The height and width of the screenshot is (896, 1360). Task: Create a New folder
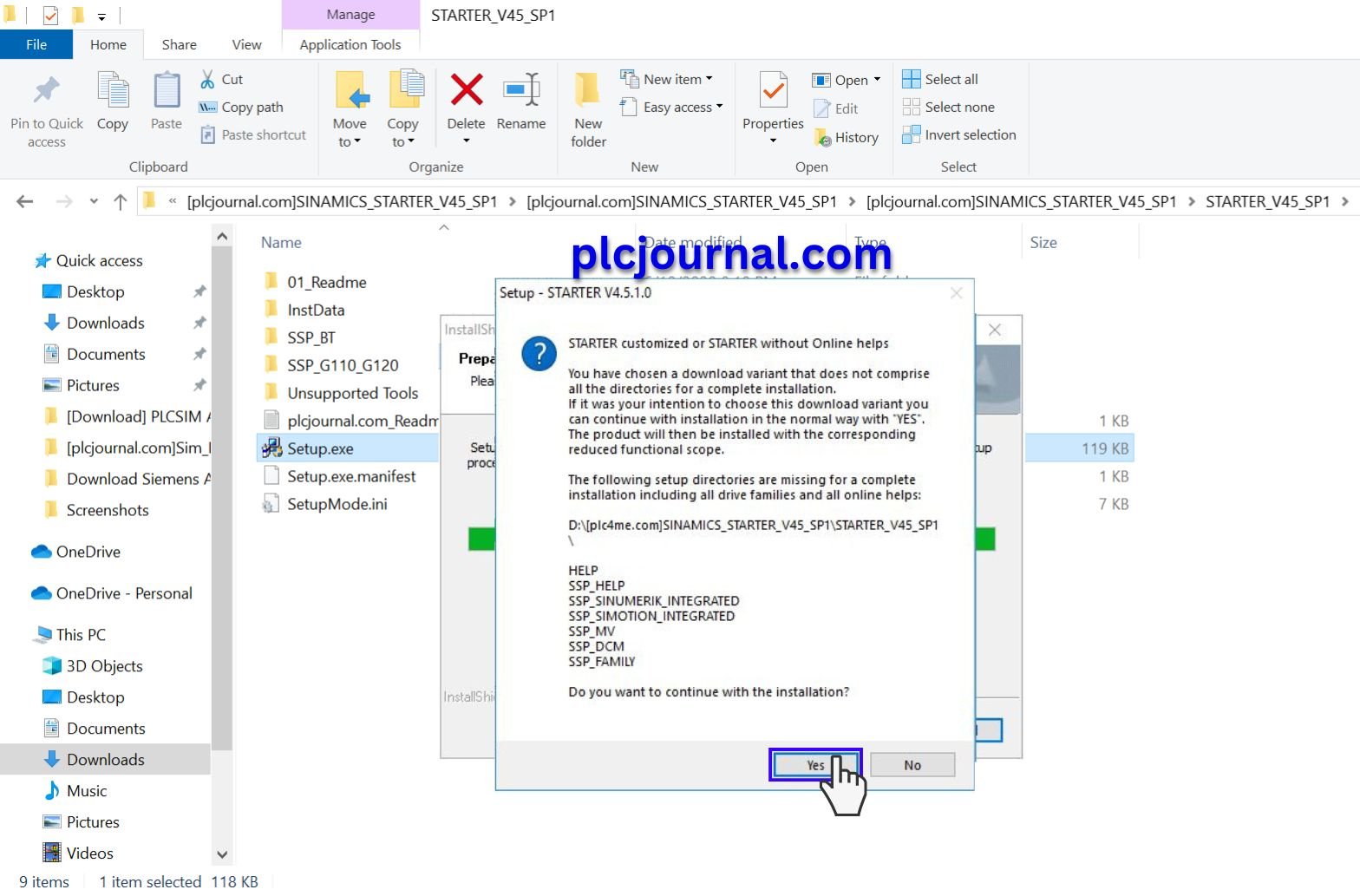pyautogui.click(x=588, y=109)
